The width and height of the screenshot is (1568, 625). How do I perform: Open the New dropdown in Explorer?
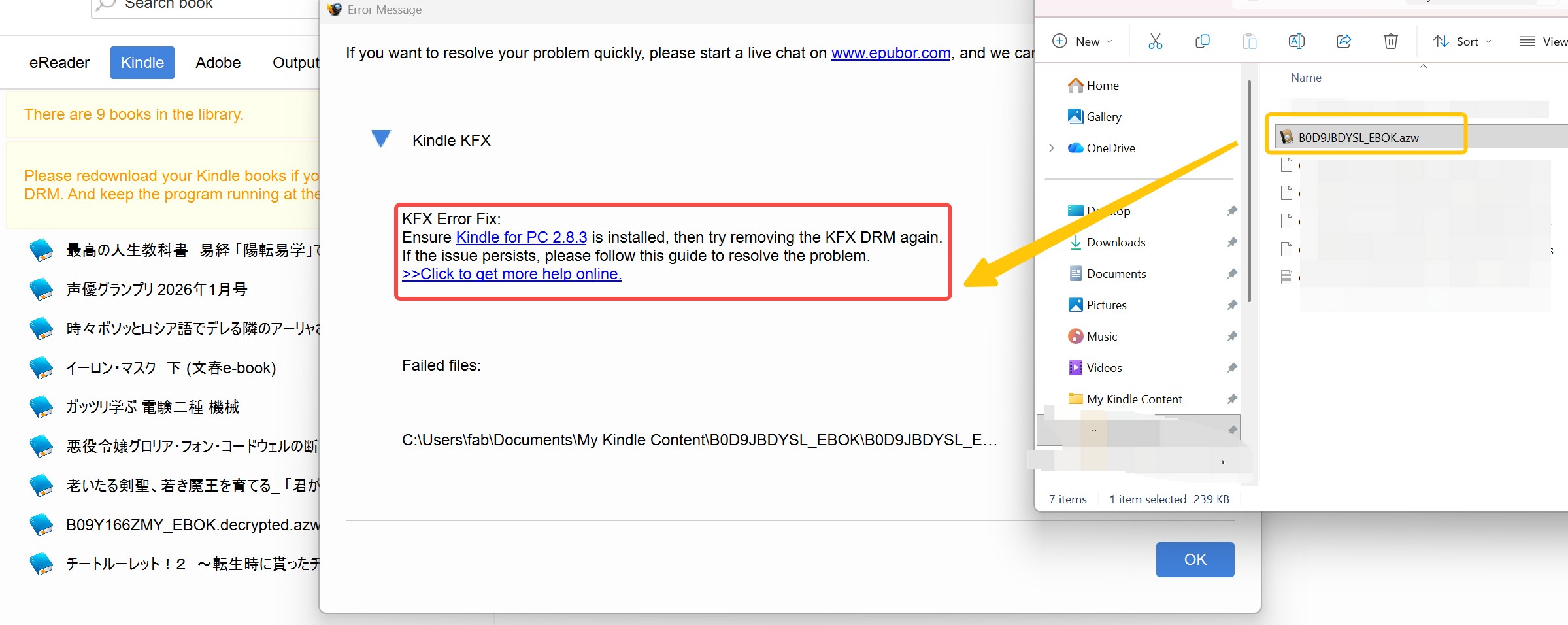[x=1082, y=41]
